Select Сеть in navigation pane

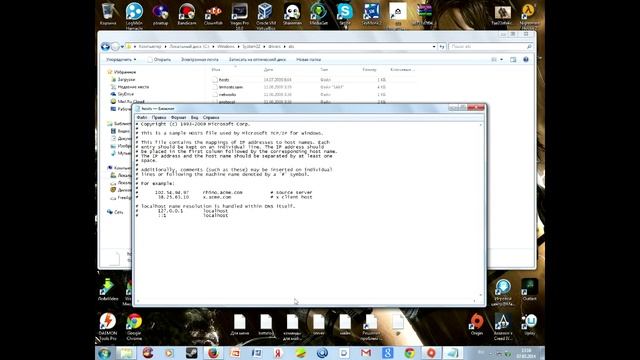[x=118, y=212]
